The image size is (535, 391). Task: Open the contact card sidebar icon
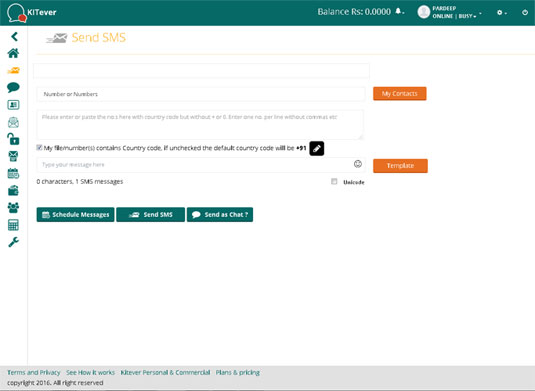click(x=13, y=105)
